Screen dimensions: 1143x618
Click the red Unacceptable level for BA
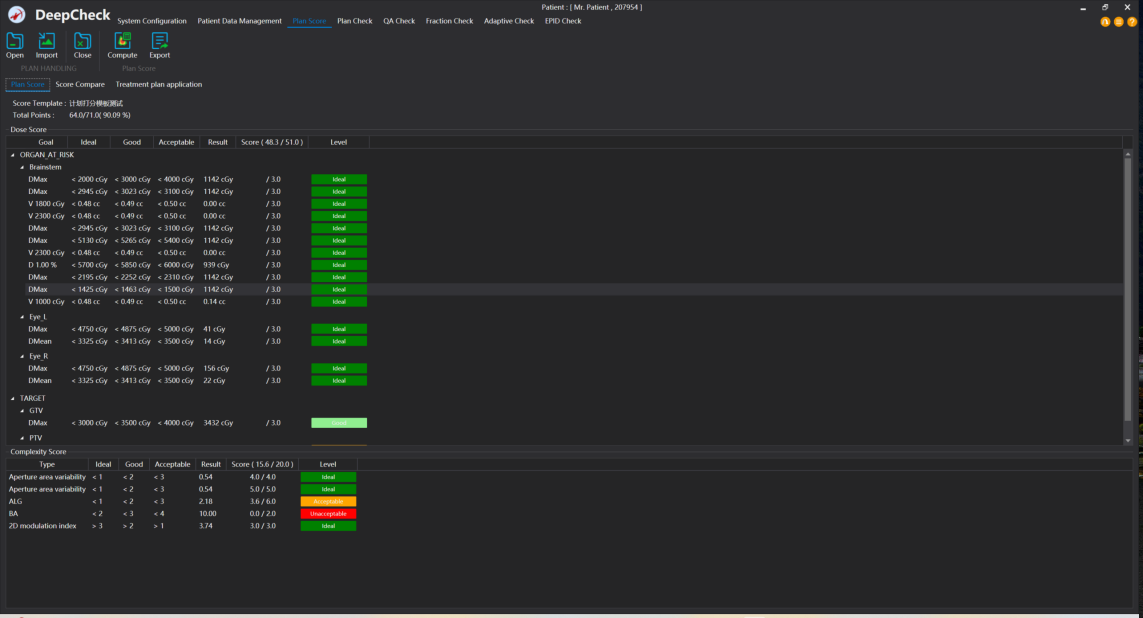point(328,514)
